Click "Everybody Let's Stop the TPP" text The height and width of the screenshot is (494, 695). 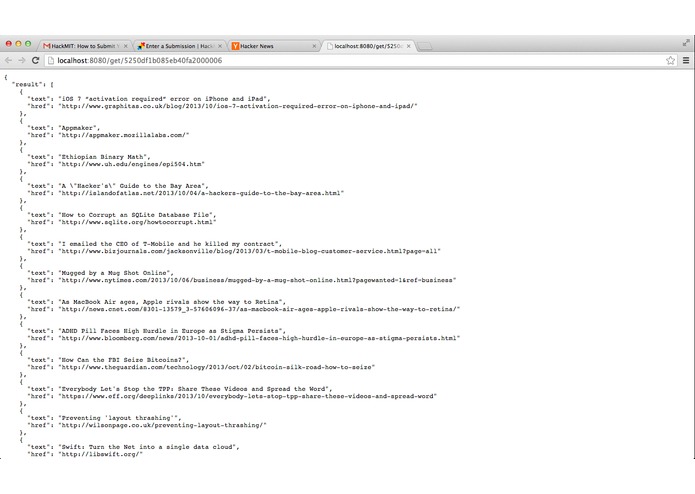(x=116, y=389)
